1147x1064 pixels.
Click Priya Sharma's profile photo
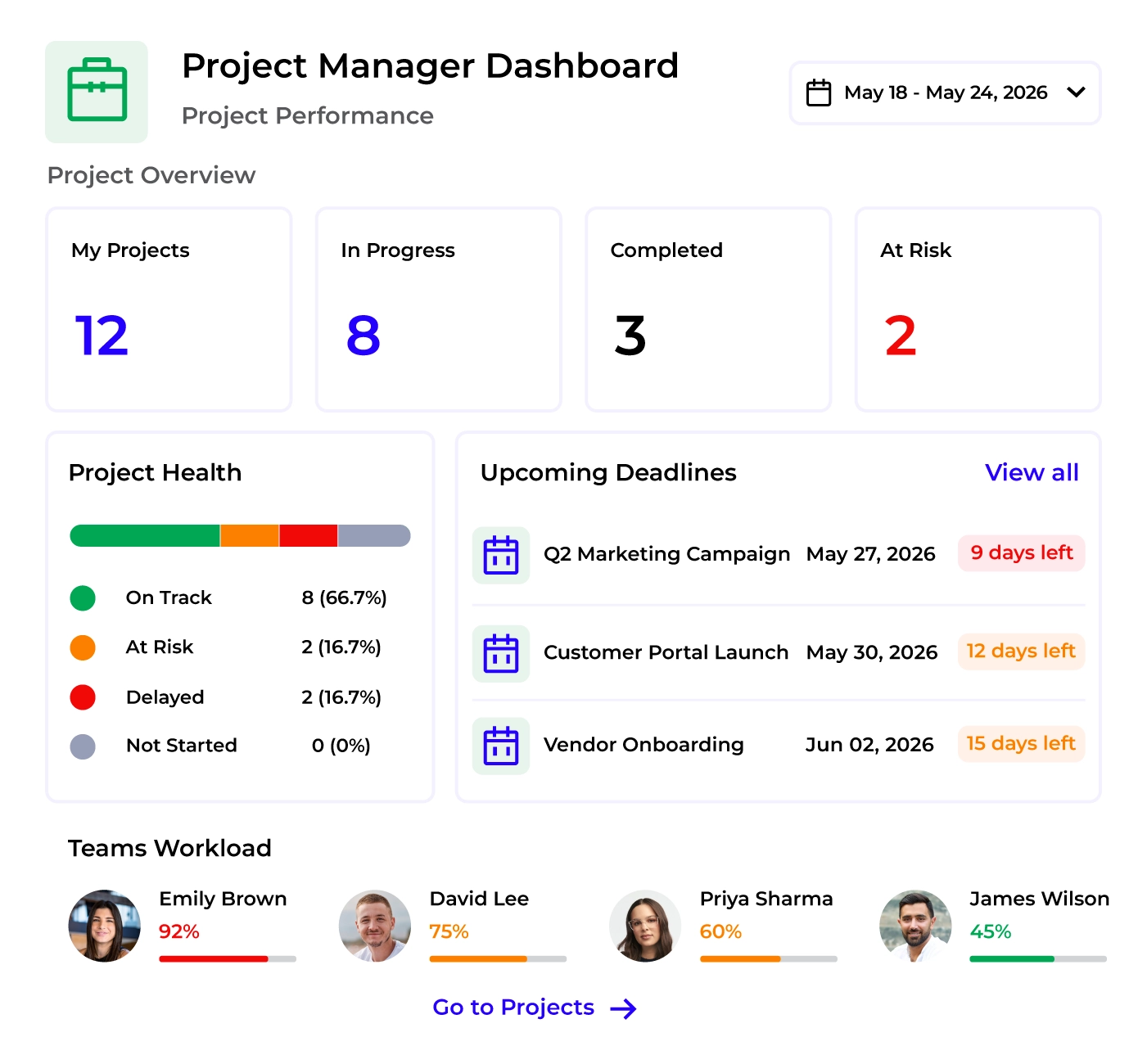tap(645, 926)
